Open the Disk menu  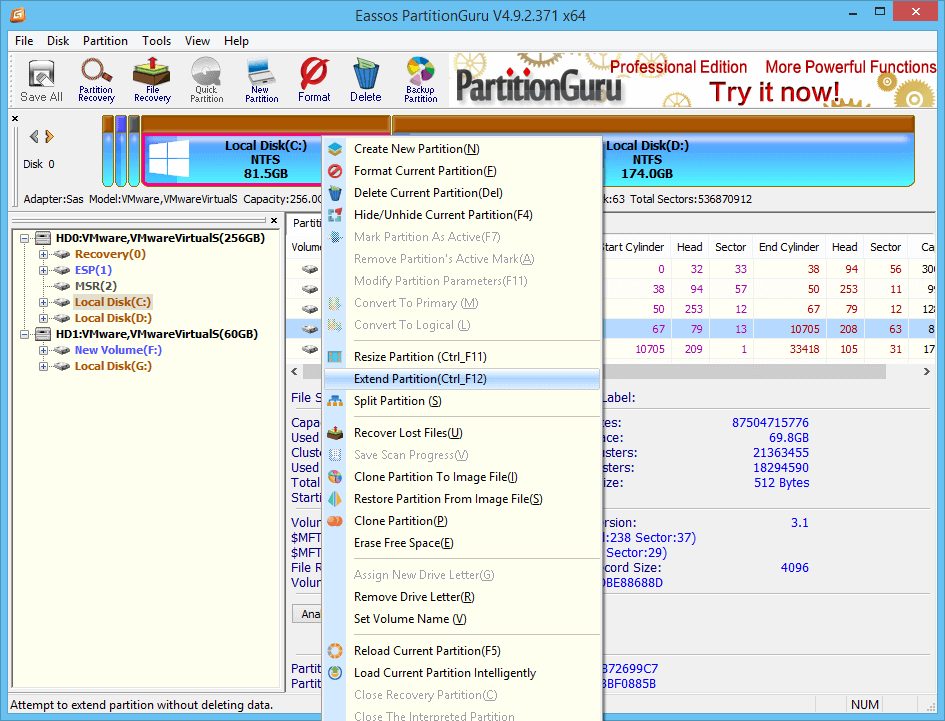pyautogui.click(x=58, y=41)
